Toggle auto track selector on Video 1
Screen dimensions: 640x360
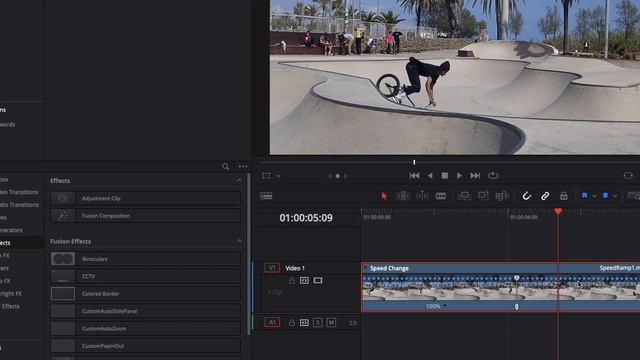click(304, 280)
